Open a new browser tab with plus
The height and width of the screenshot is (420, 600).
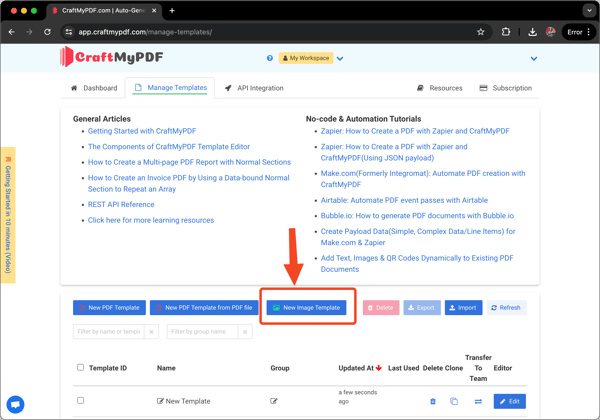[172, 10]
